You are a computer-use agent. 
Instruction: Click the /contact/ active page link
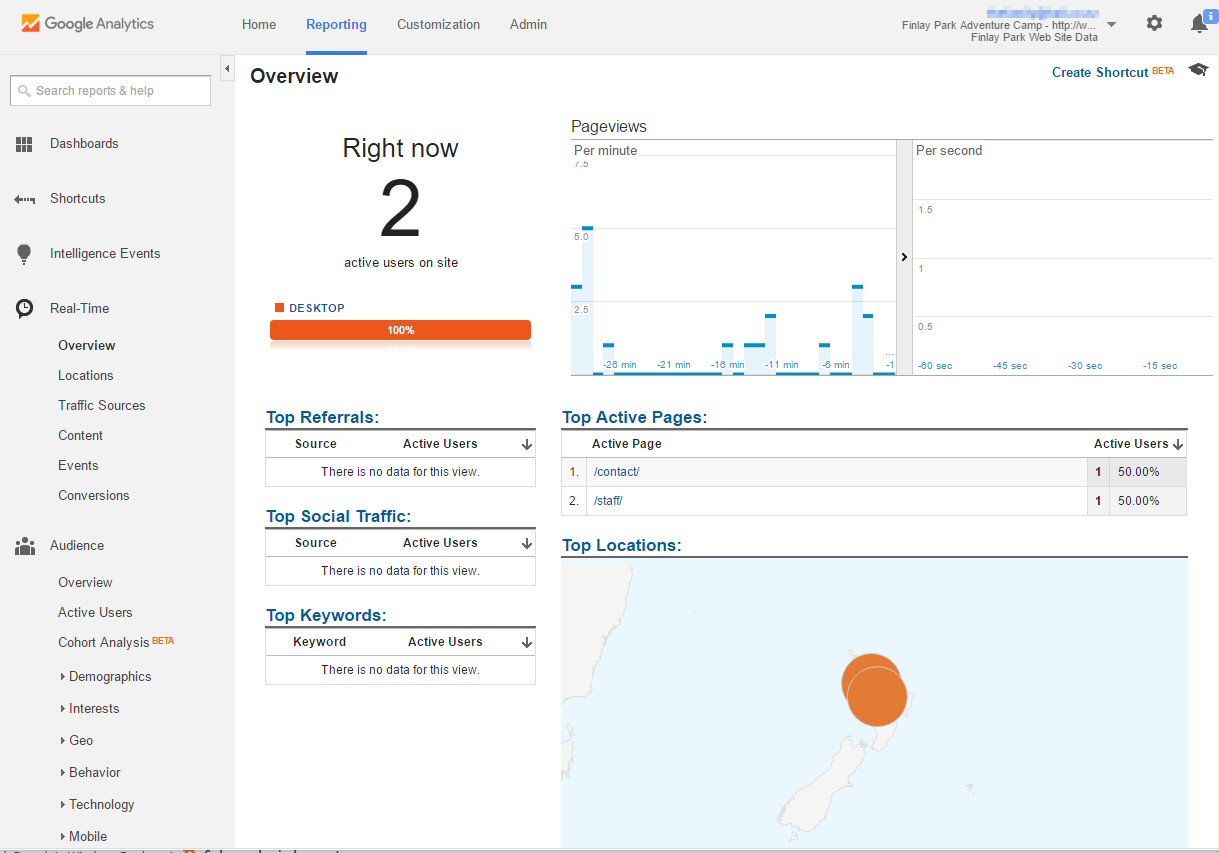coord(616,472)
